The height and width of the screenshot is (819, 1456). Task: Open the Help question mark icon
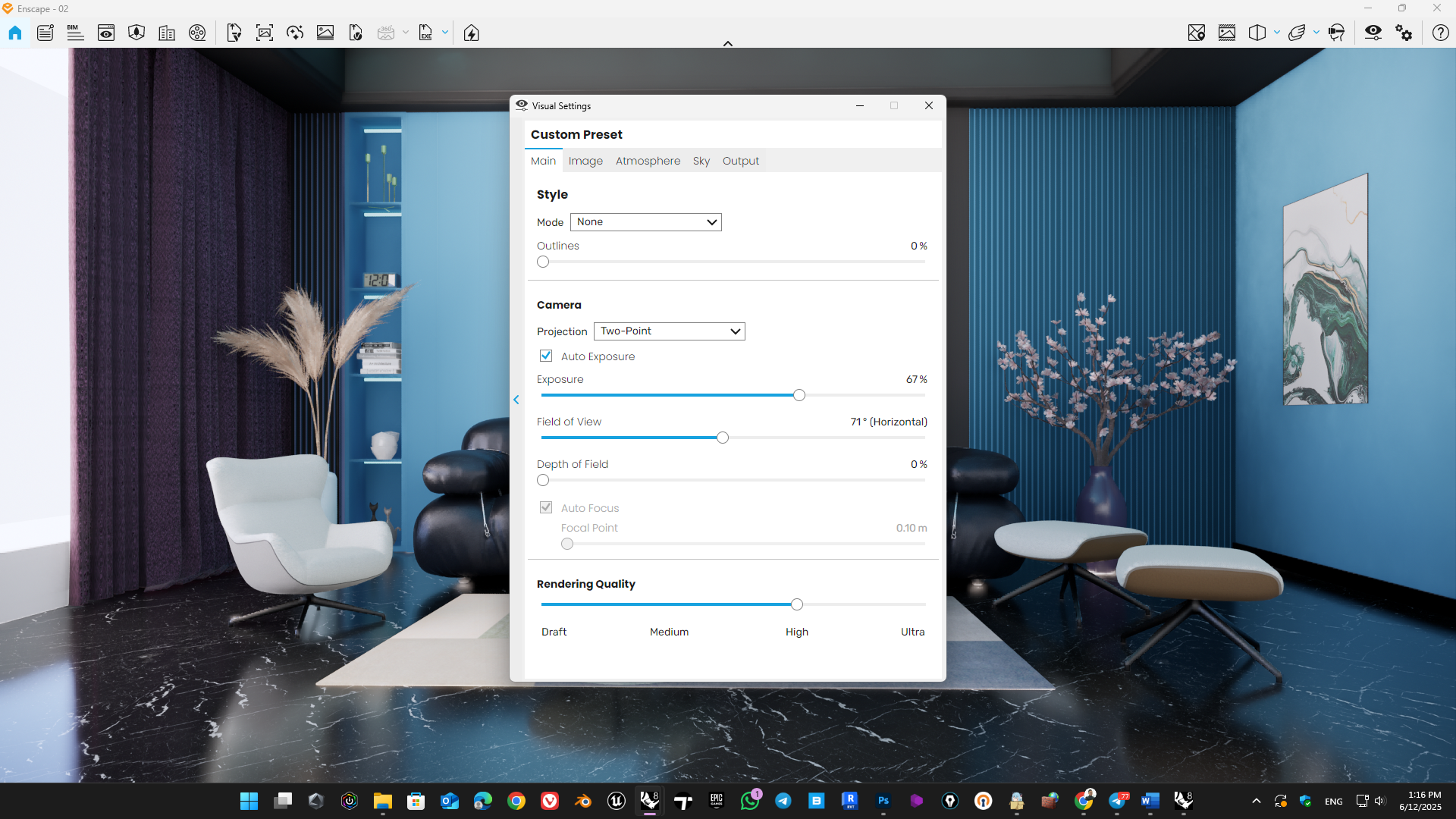[x=1441, y=33]
